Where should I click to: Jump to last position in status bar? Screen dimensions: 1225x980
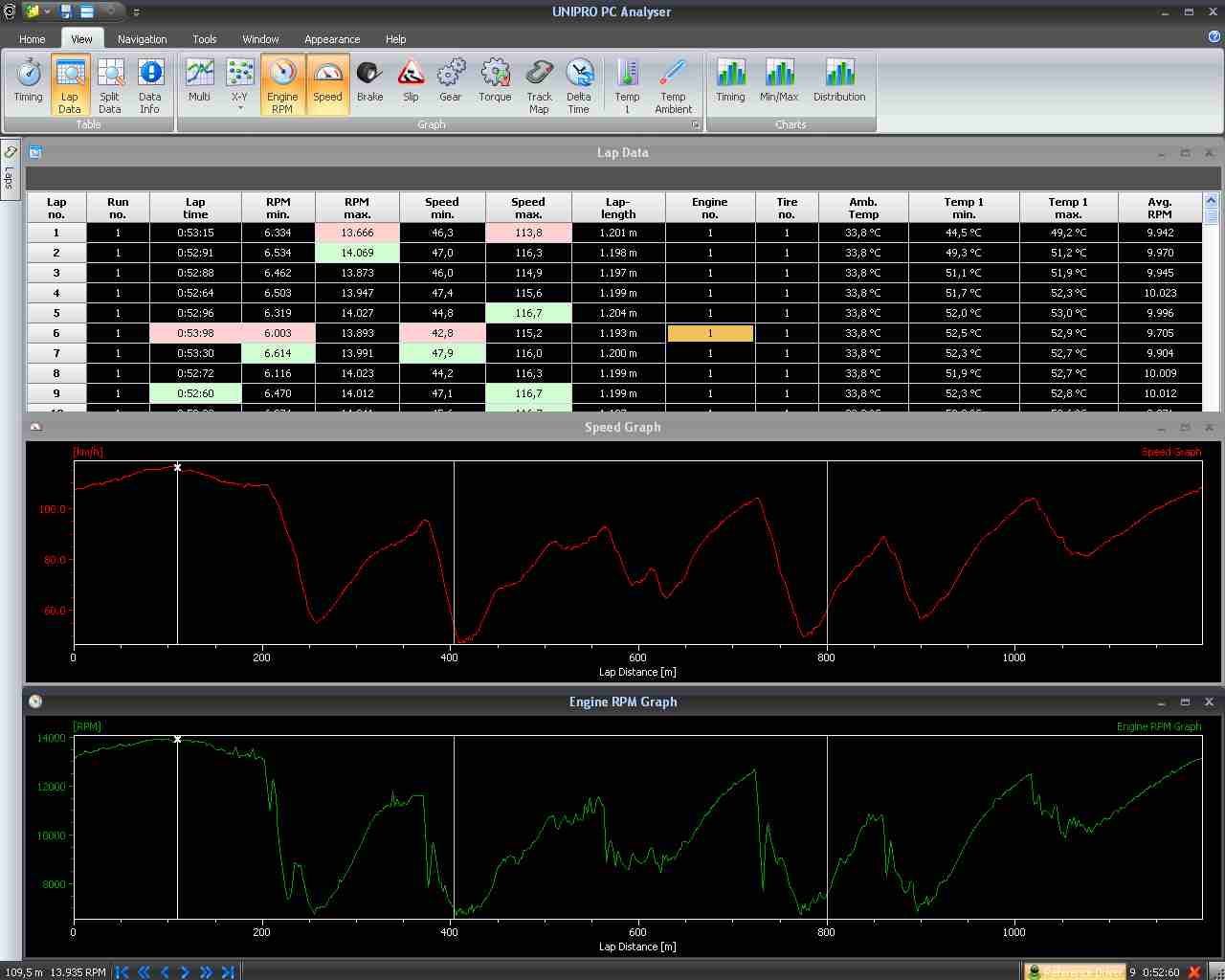(228, 971)
